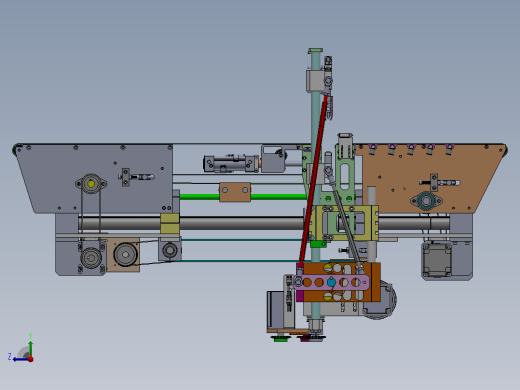Image resolution: width=520 pixels, height=390 pixels.
Task: Pick the gray slider block at the column top
Action: pyautogui.click(x=314, y=80)
